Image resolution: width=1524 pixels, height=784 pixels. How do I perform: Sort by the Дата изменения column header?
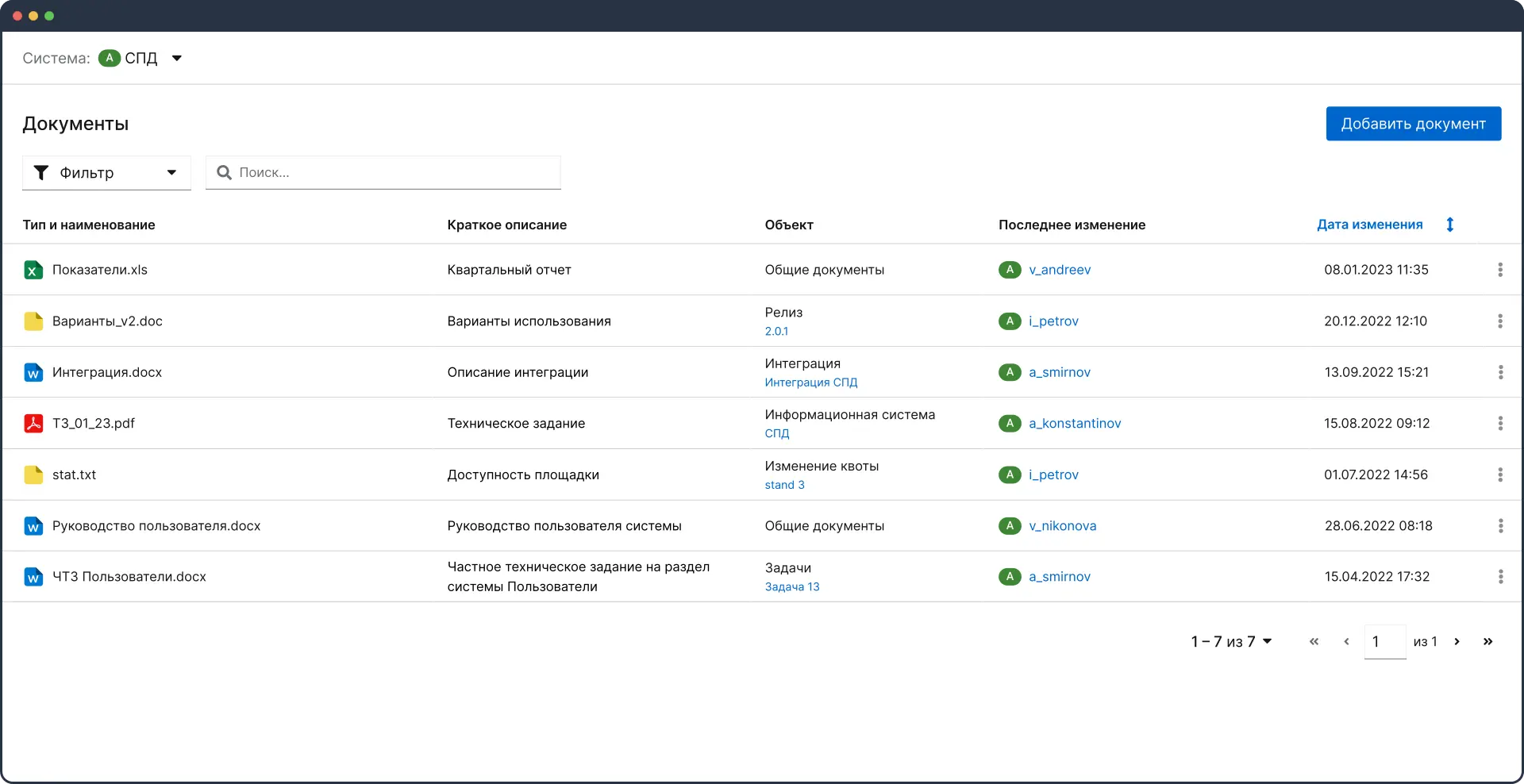pyautogui.click(x=1369, y=225)
